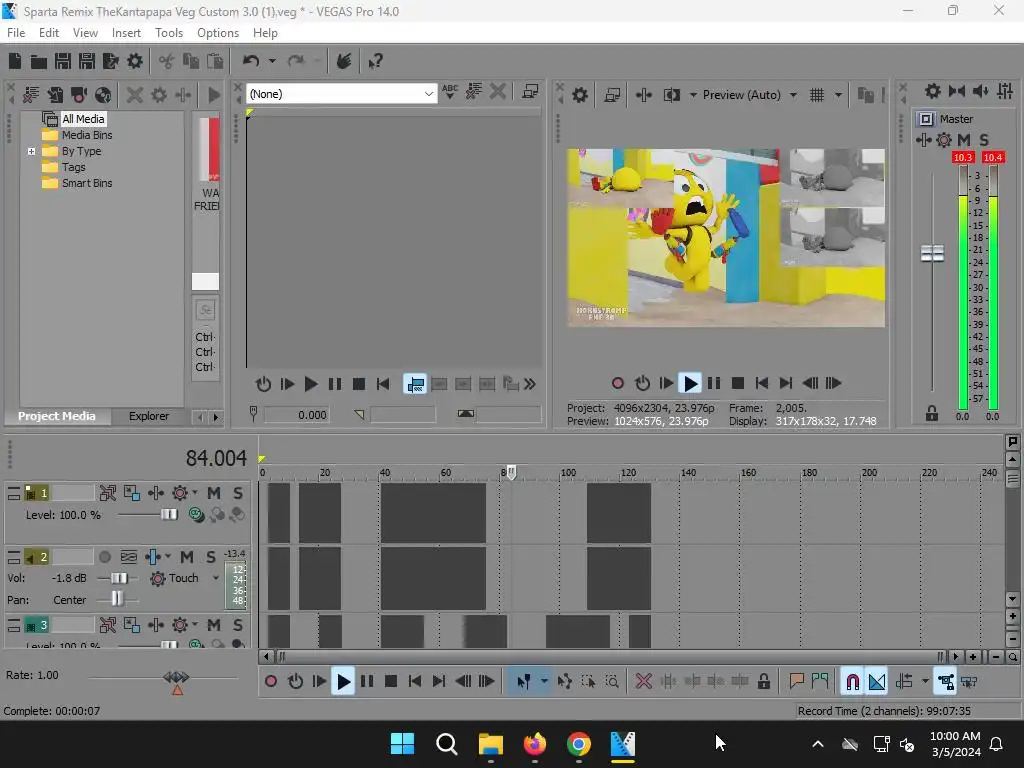Toggle compositing mode on track 1
This screenshot has width=1024, height=768.
pos(196,515)
